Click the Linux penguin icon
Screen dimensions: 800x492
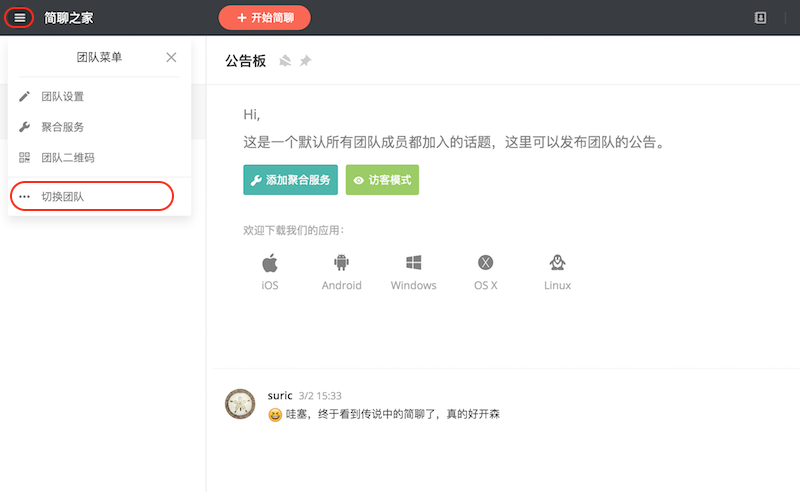(557, 264)
